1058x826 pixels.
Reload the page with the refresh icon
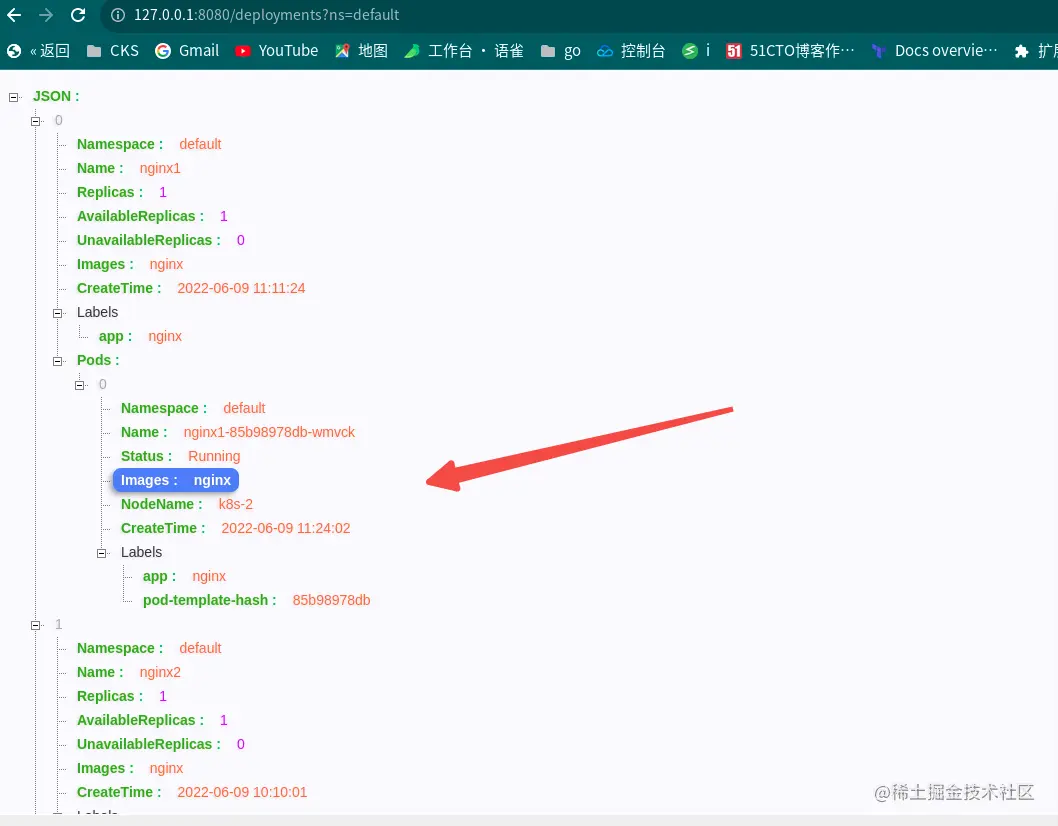pos(78,15)
